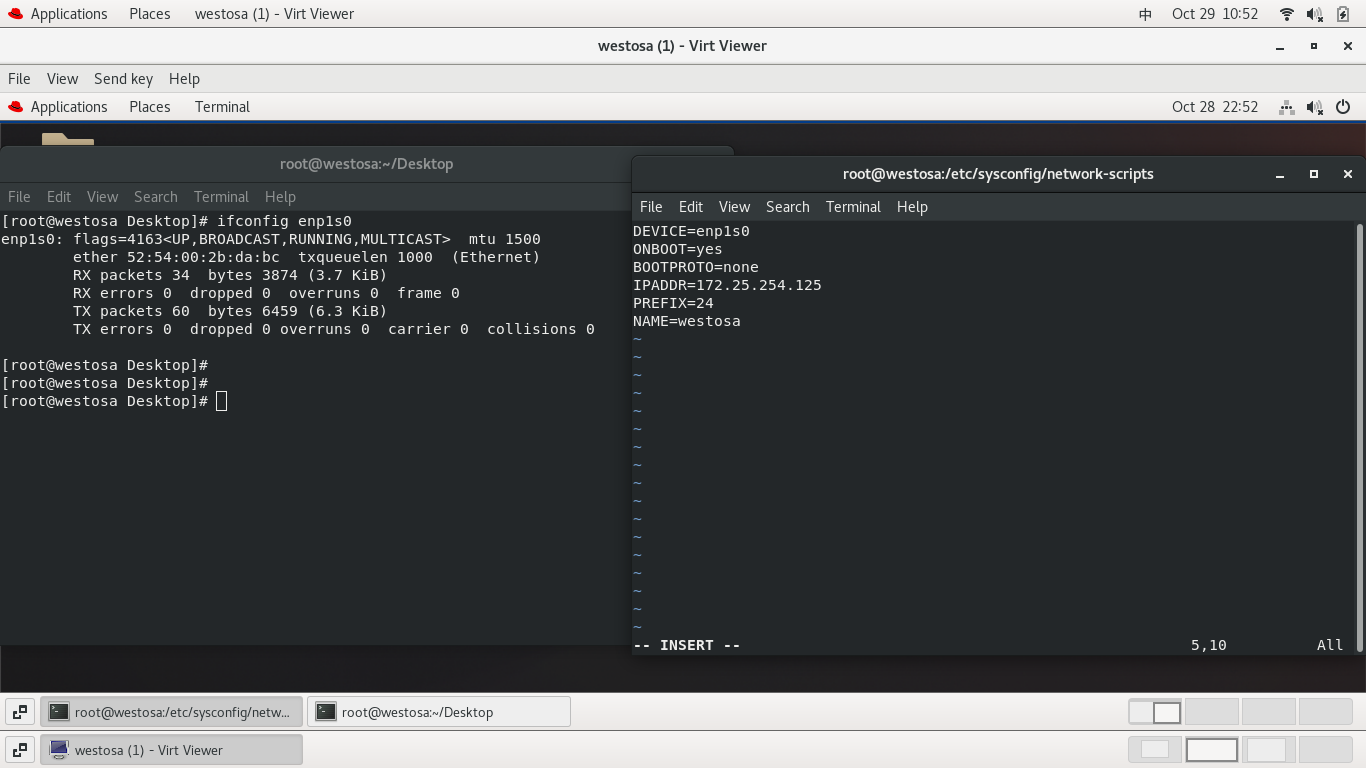The width and height of the screenshot is (1366, 768).
Task: Open the Places menu in the guest panel
Action: (149, 107)
